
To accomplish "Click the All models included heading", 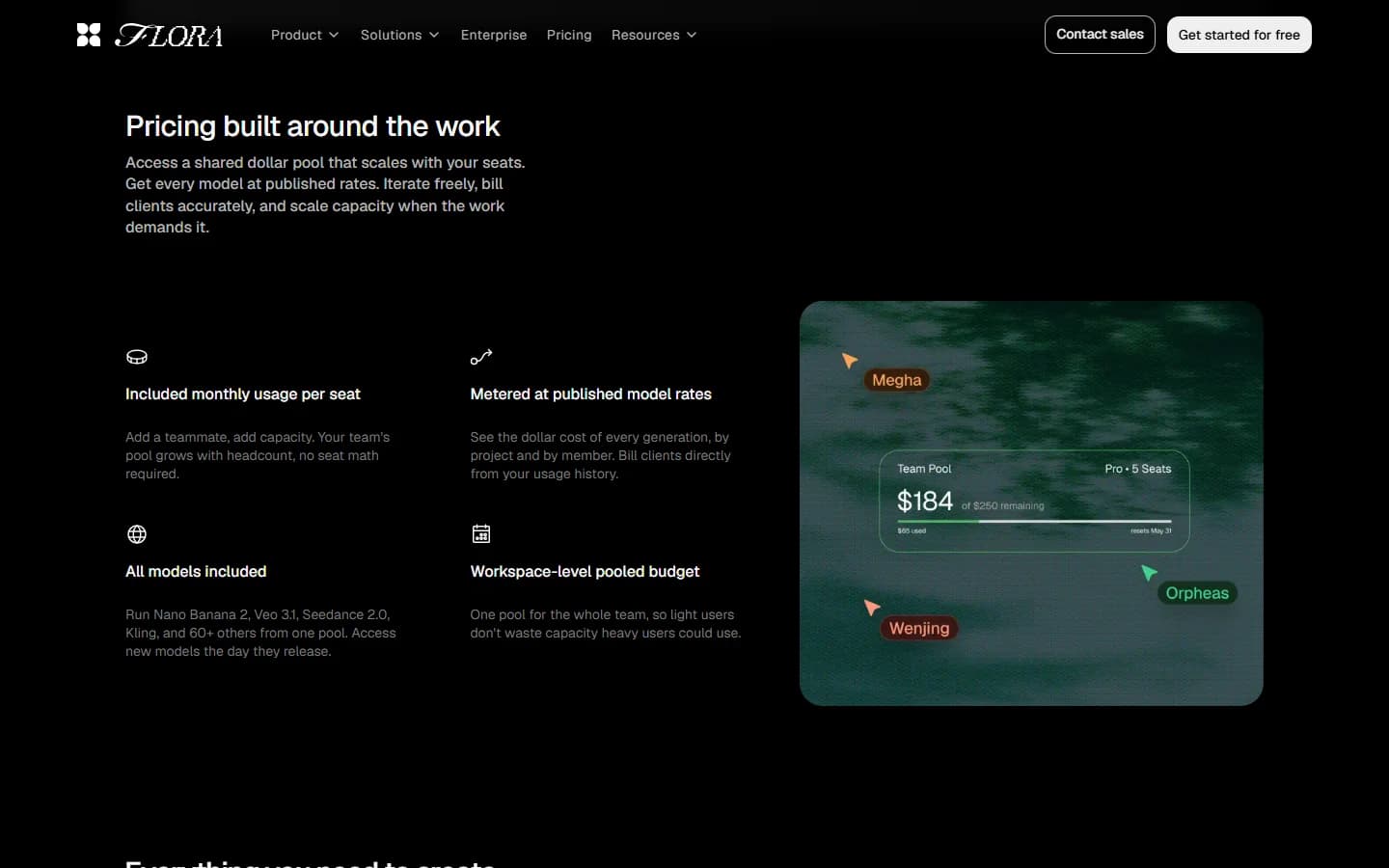I will pyautogui.click(x=196, y=572).
